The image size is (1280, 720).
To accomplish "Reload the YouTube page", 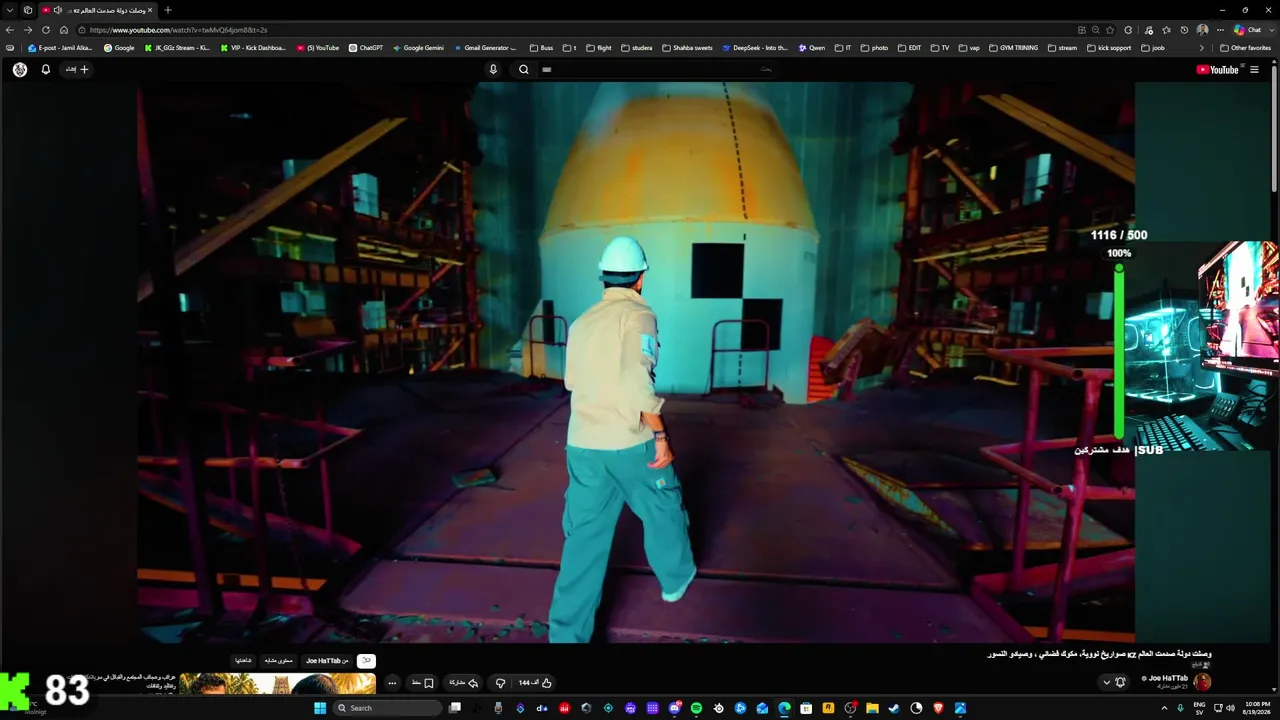I will (46, 30).
